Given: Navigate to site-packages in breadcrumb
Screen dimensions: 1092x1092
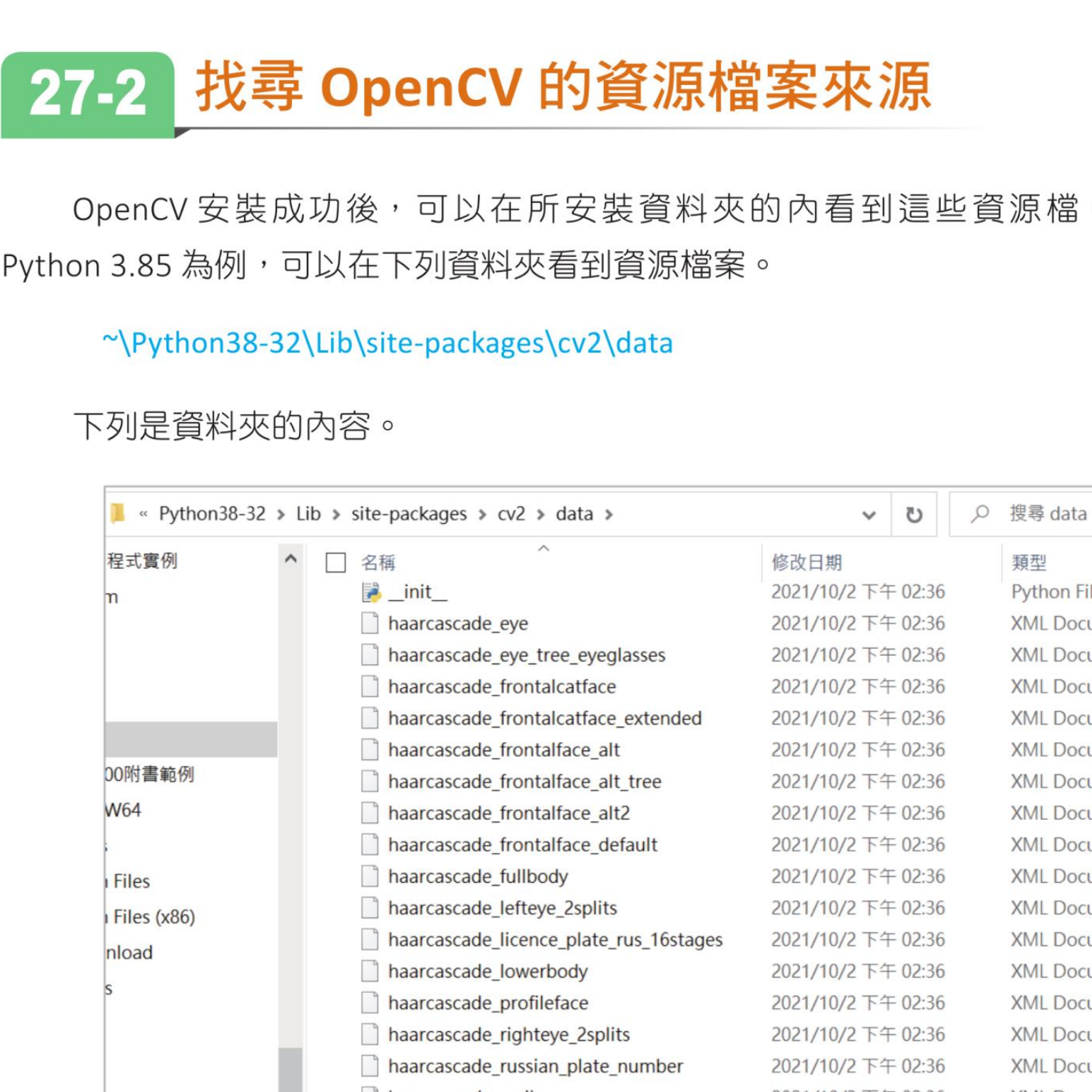Looking at the screenshot, I should click(x=409, y=514).
